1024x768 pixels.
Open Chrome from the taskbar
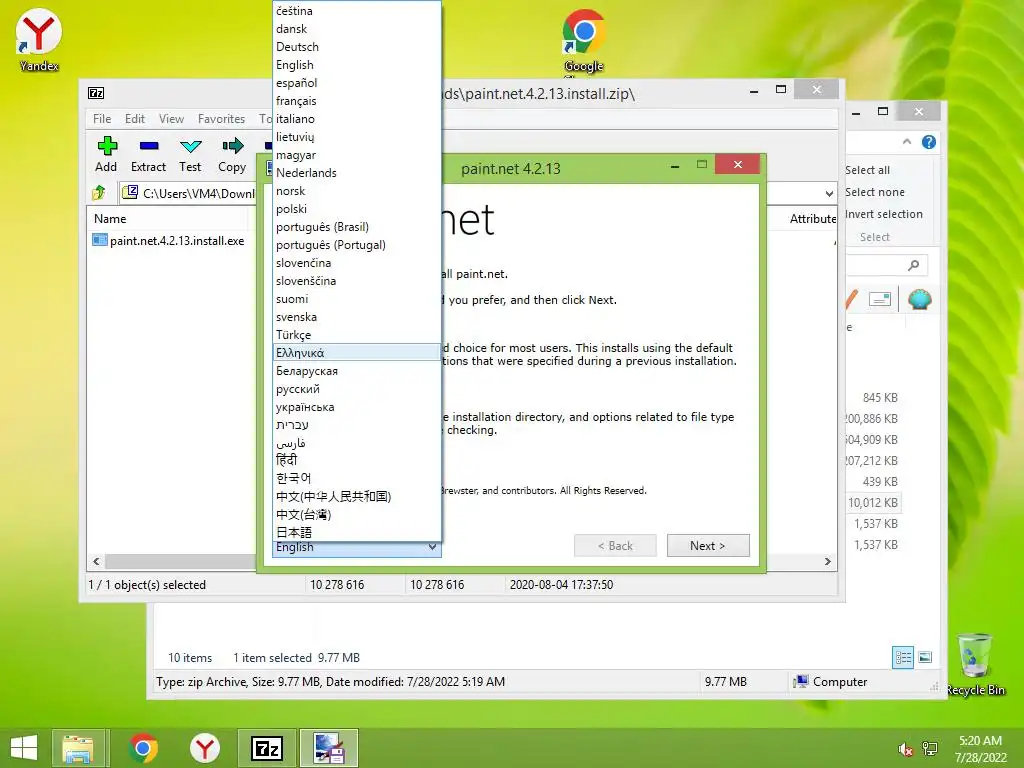(x=143, y=748)
